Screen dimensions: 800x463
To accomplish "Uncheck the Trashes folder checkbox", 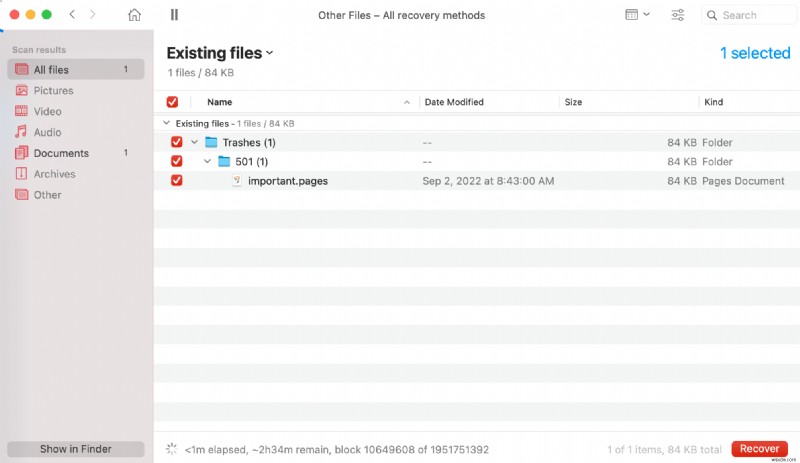I will pos(177,142).
